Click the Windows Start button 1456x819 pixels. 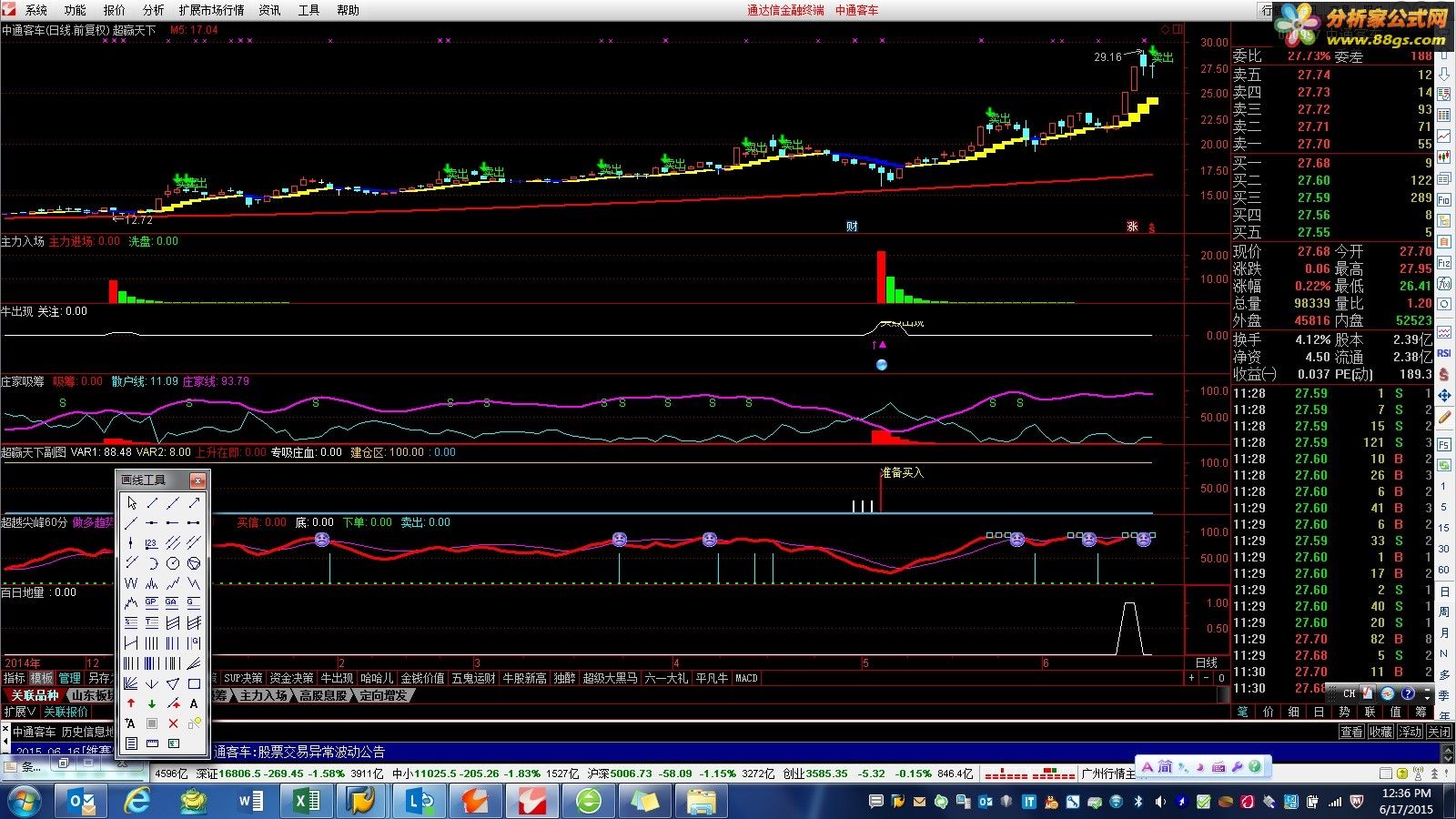[x=24, y=801]
